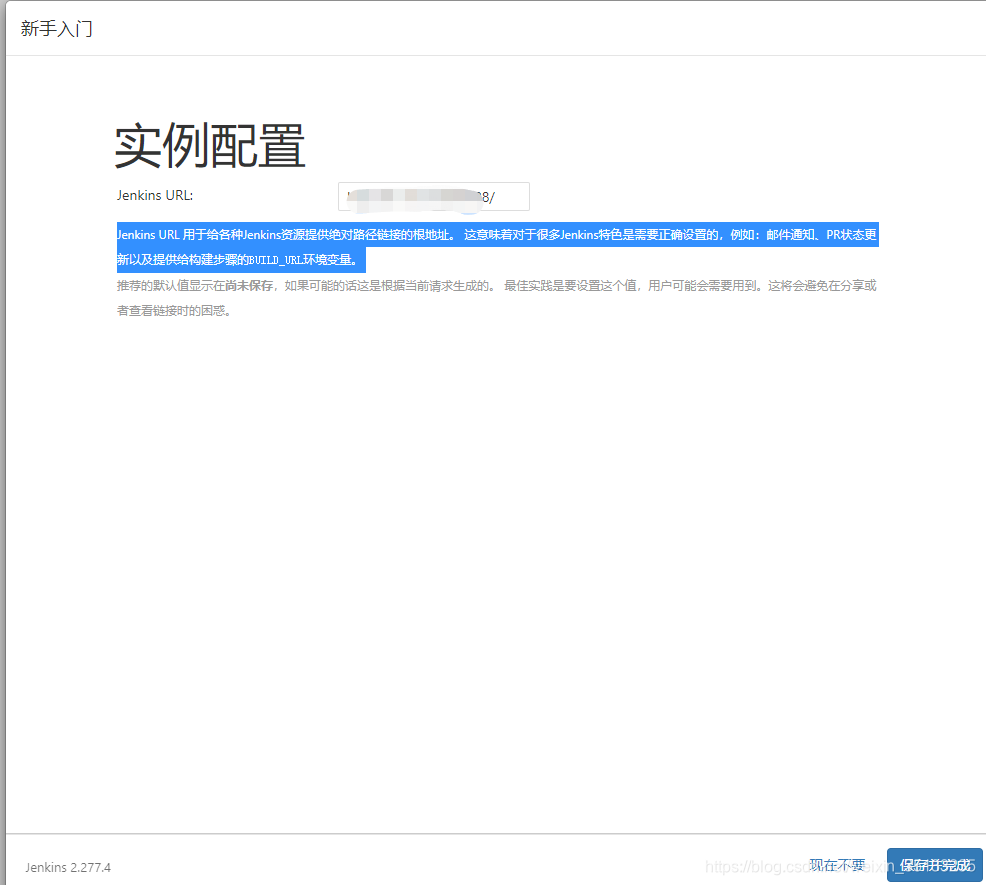Viewport: 986px width, 885px height.
Task: Click the top navigation bar area
Action: pyautogui.click(x=493, y=28)
